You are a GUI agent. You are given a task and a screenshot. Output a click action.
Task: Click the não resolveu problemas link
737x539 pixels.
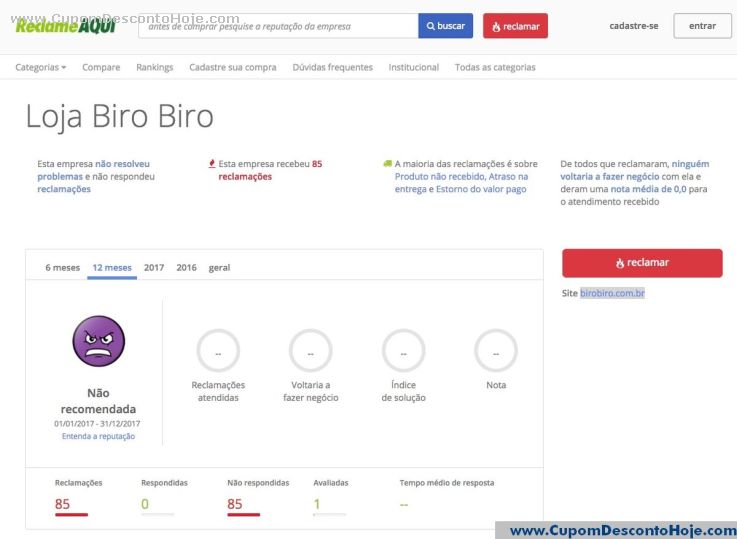pyautogui.click(x=94, y=170)
